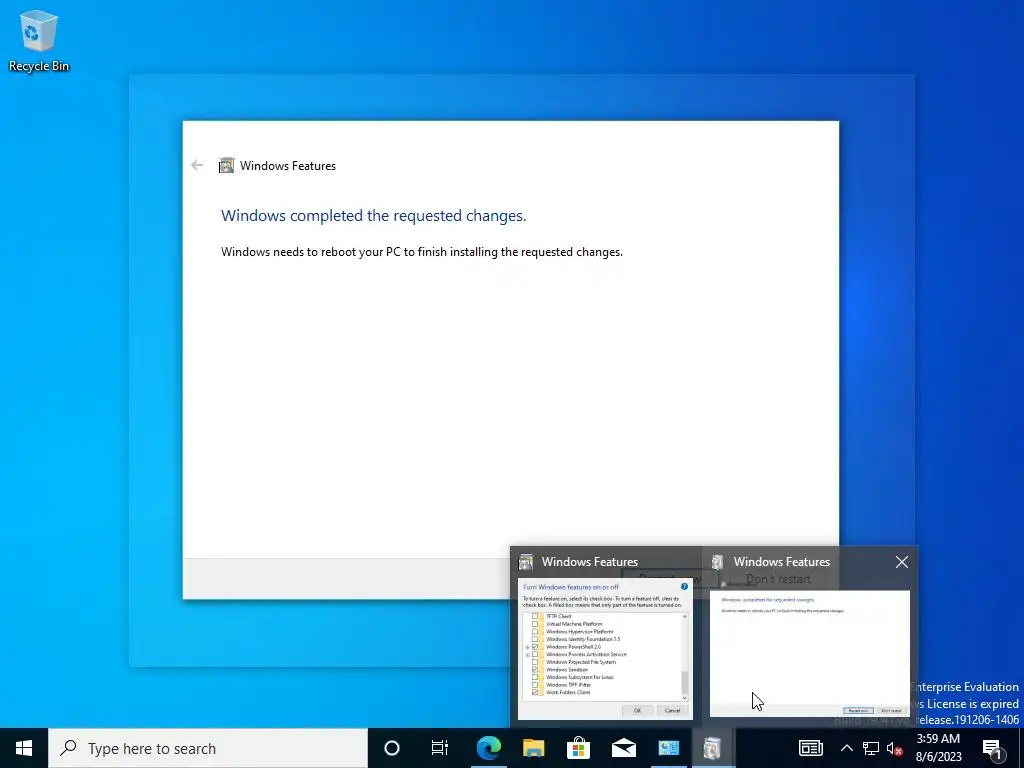The height and width of the screenshot is (768, 1024).
Task: Click the back arrow in Windows Features dialog
Action: coord(197,165)
